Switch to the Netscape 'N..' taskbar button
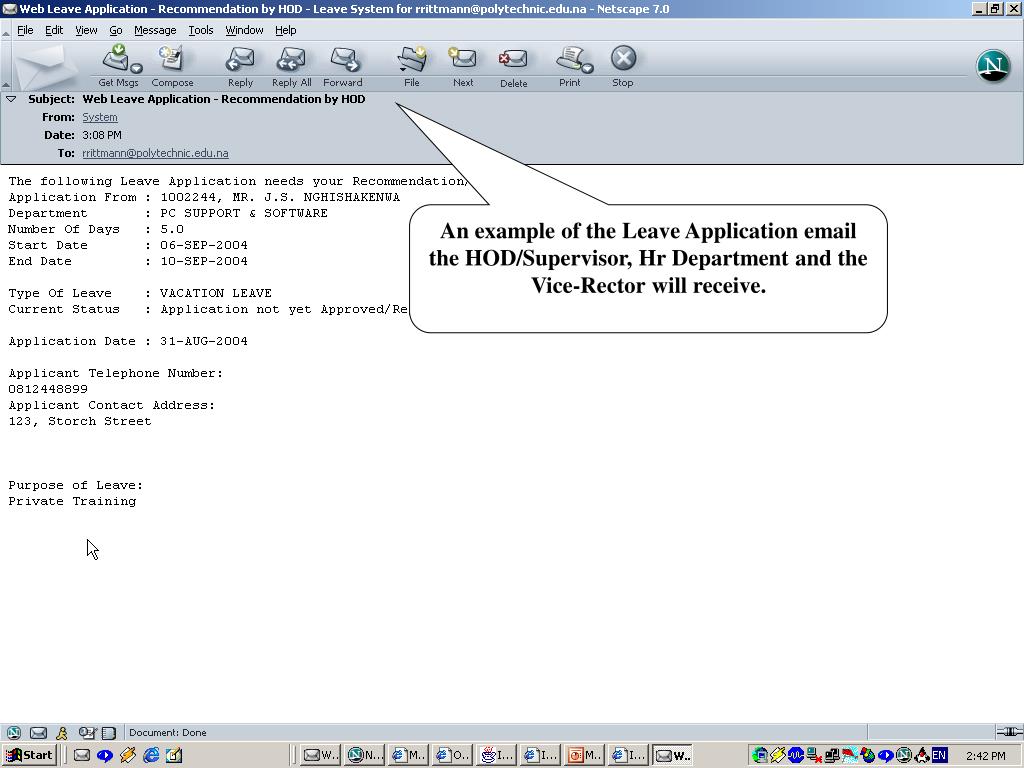The width and height of the screenshot is (1024, 768). click(x=364, y=756)
